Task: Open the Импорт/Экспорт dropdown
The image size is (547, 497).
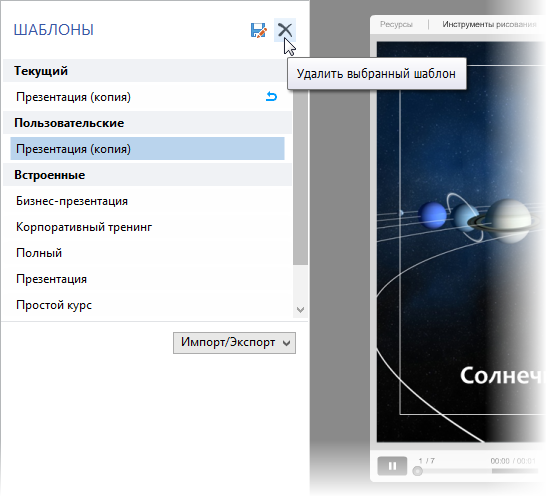Action: click(234, 343)
